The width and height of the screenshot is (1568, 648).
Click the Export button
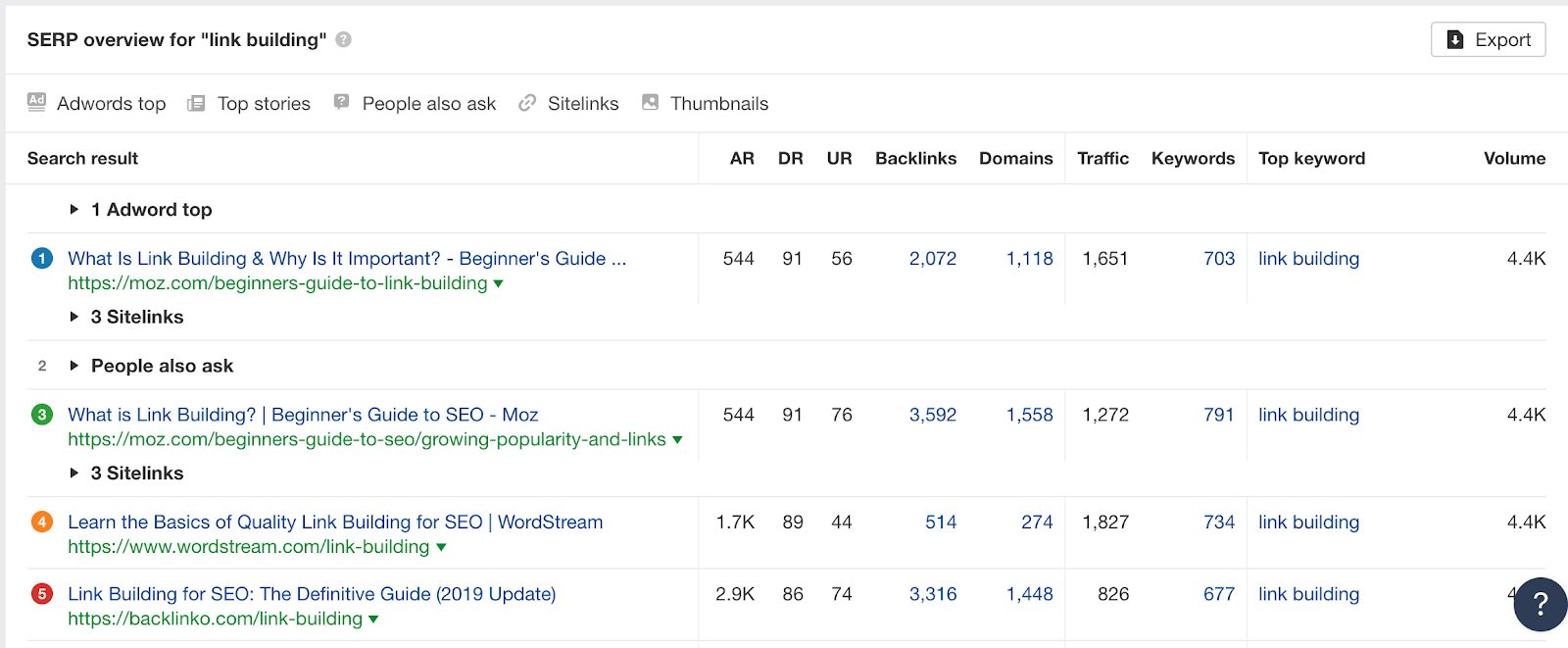click(1488, 39)
